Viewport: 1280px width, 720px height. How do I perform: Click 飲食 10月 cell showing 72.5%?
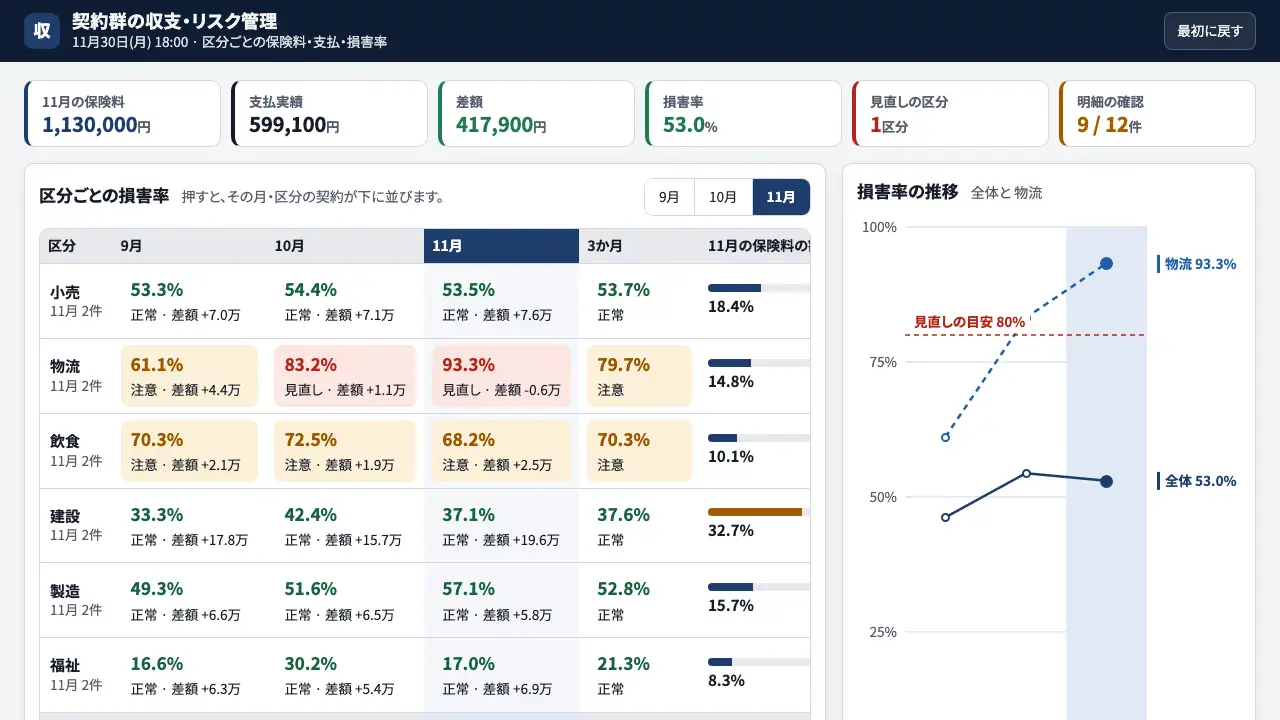click(345, 451)
